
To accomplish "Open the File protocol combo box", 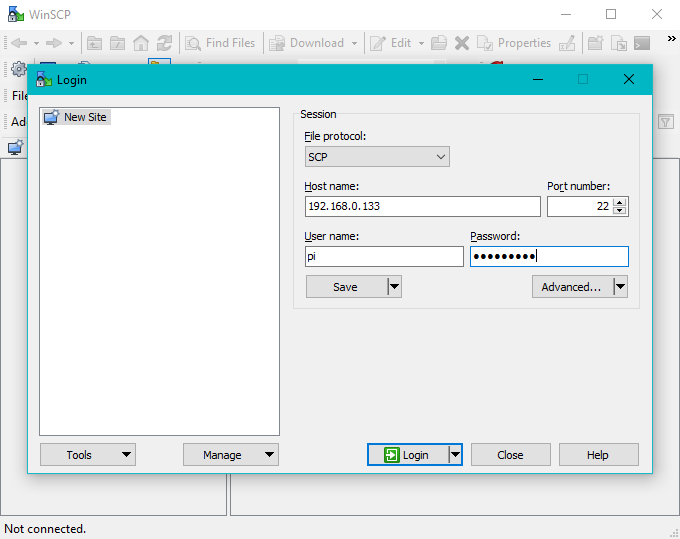I will [x=377, y=157].
